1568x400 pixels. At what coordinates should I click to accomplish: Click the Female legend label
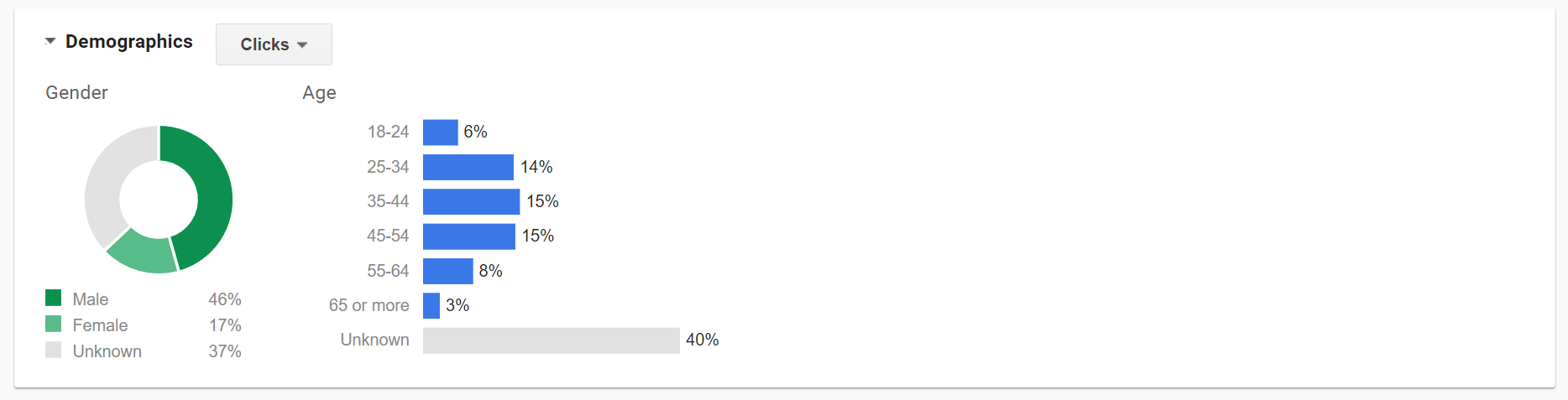point(100,325)
